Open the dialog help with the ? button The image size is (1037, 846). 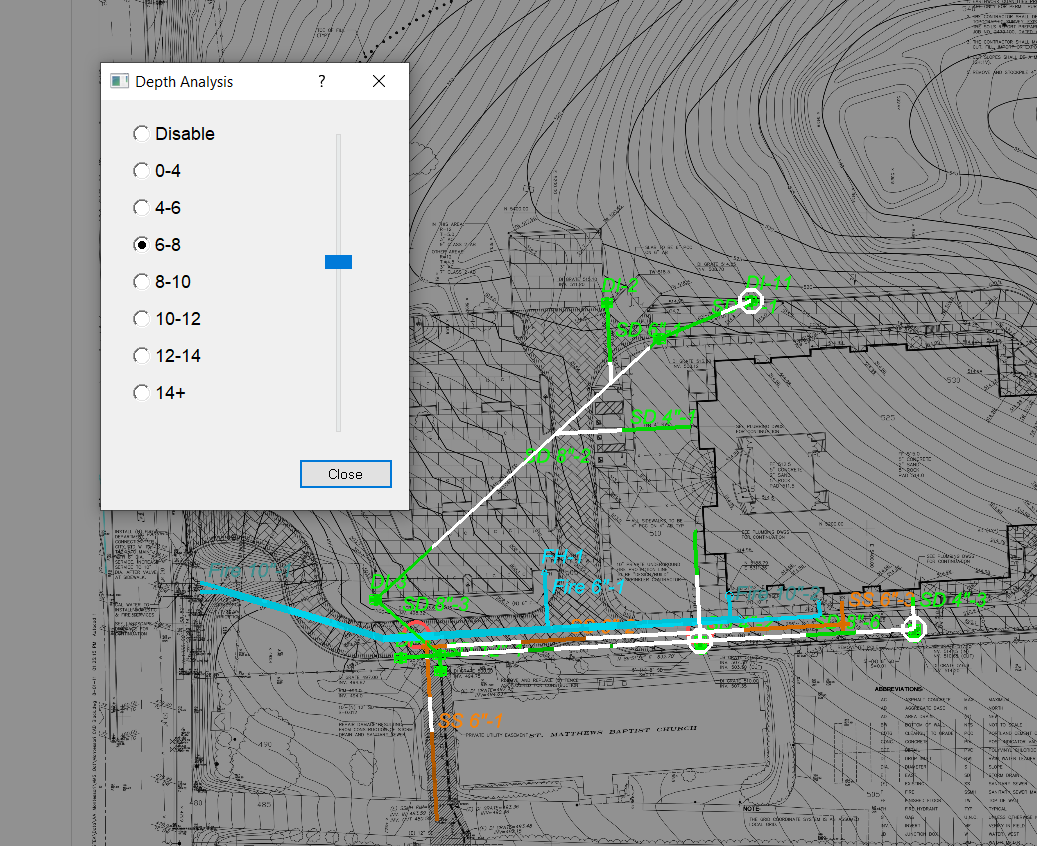click(x=321, y=81)
